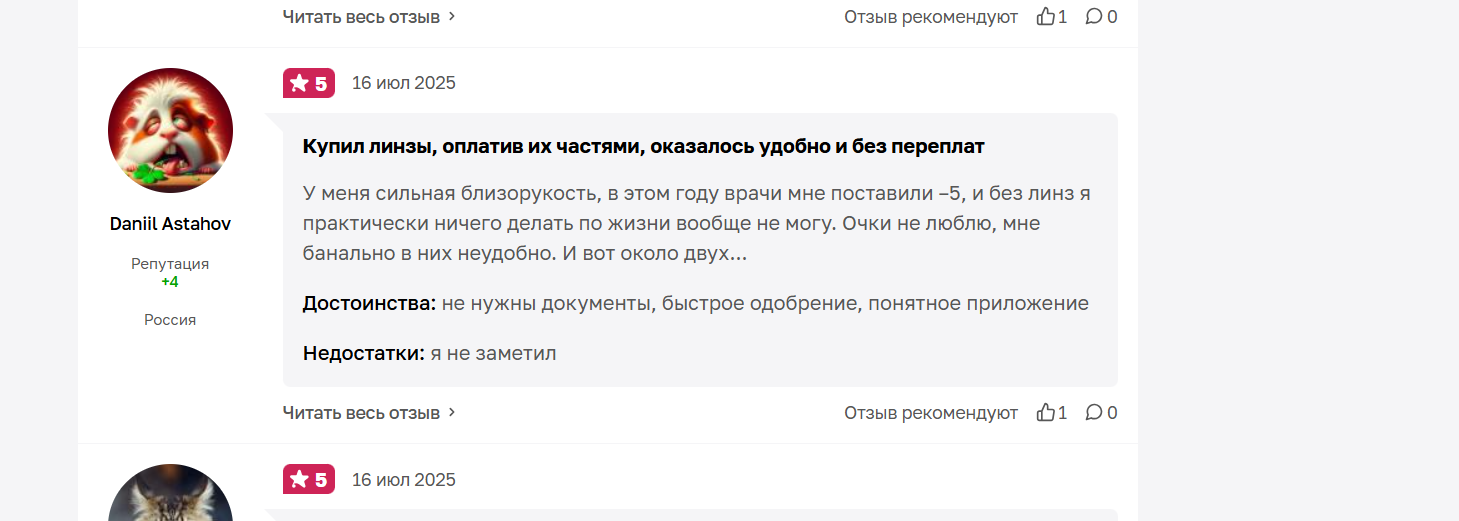Viewport: 1459px width, 521px height.
Task: Click the "Достоинства" line in the review
Action: 695,303
